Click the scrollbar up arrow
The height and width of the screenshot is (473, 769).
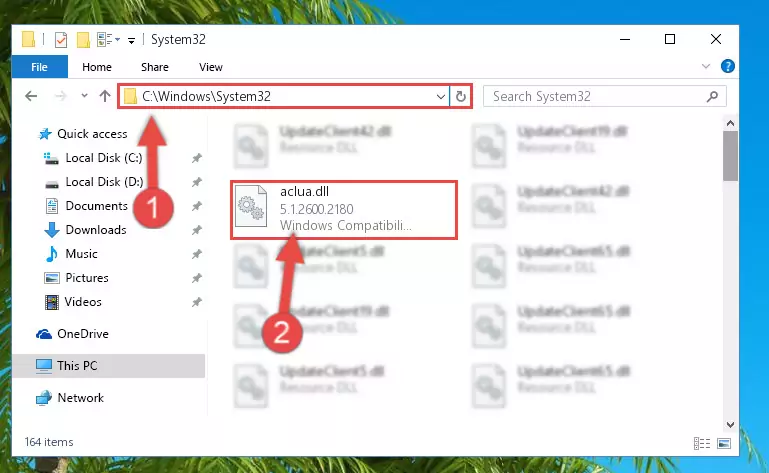730,123
